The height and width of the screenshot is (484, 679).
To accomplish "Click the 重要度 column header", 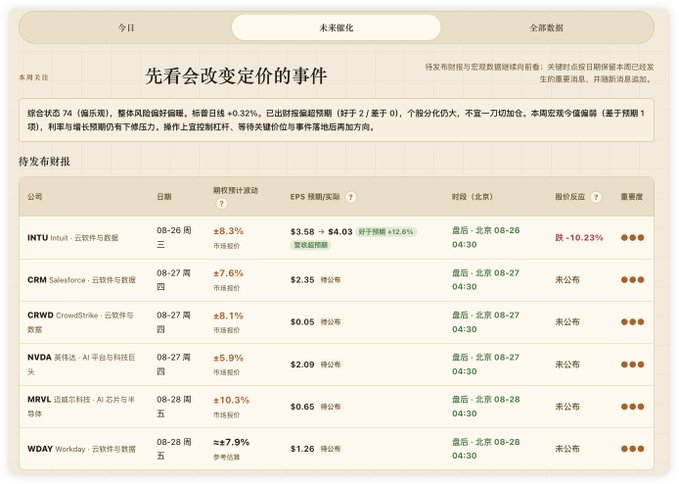I will tap(632, 197).
